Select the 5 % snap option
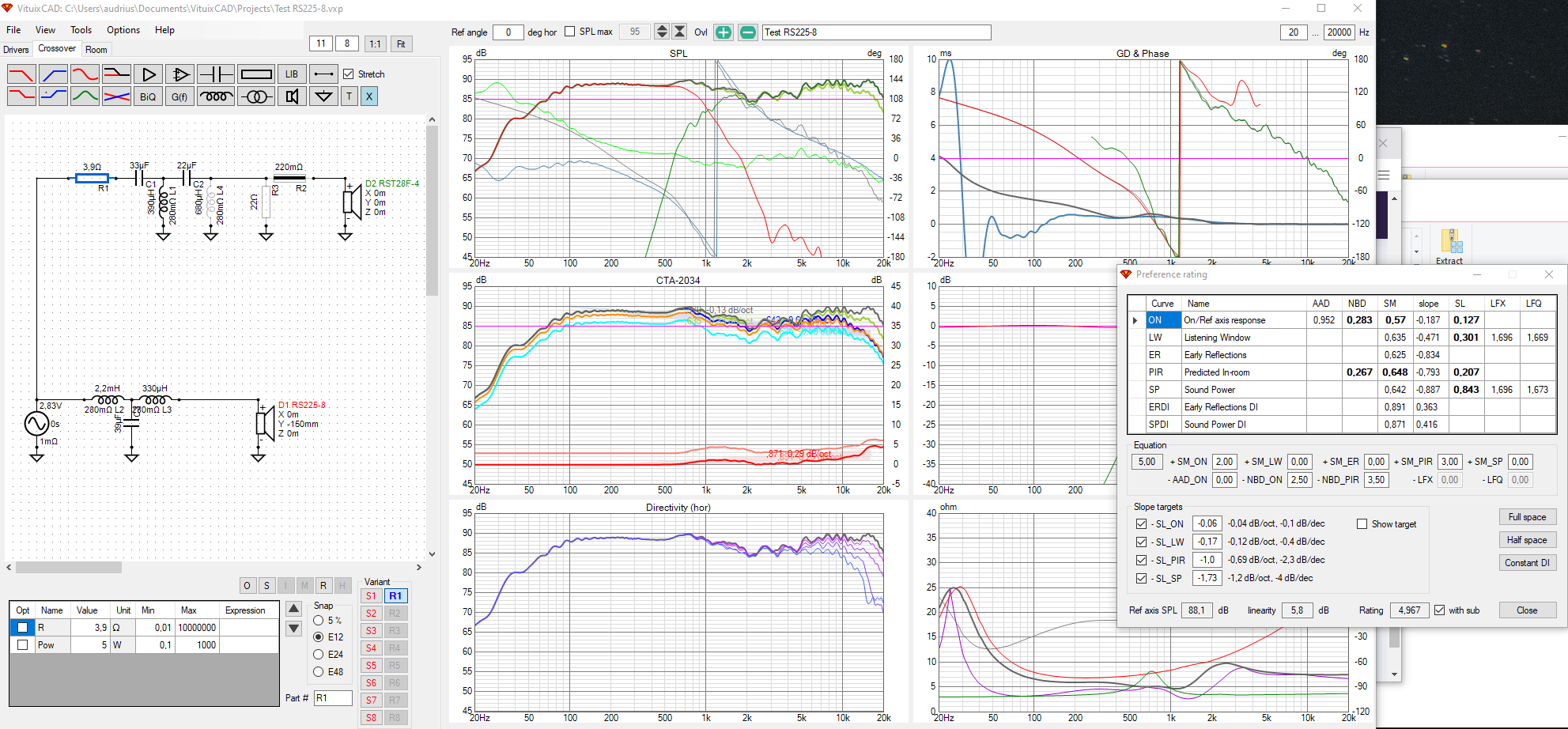Viewport: 1568px width, 729px height. pos(319,621)
